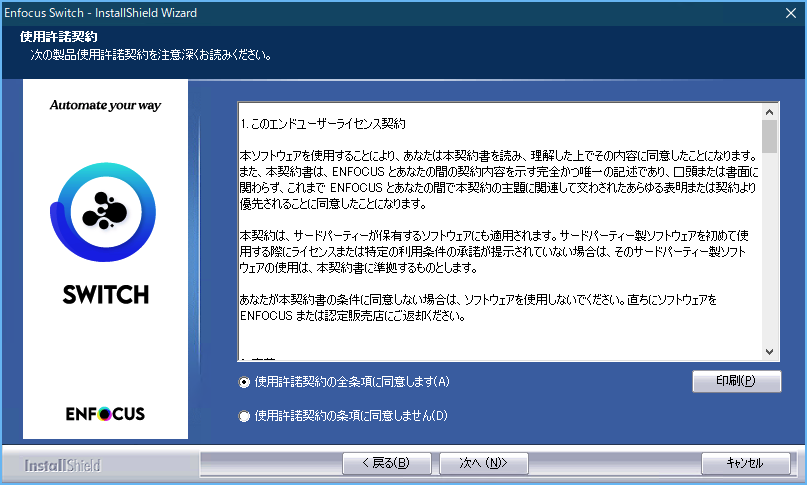Click the Switch circular logo icon
The image size is (807, 485).
click(x=103, y=212)
